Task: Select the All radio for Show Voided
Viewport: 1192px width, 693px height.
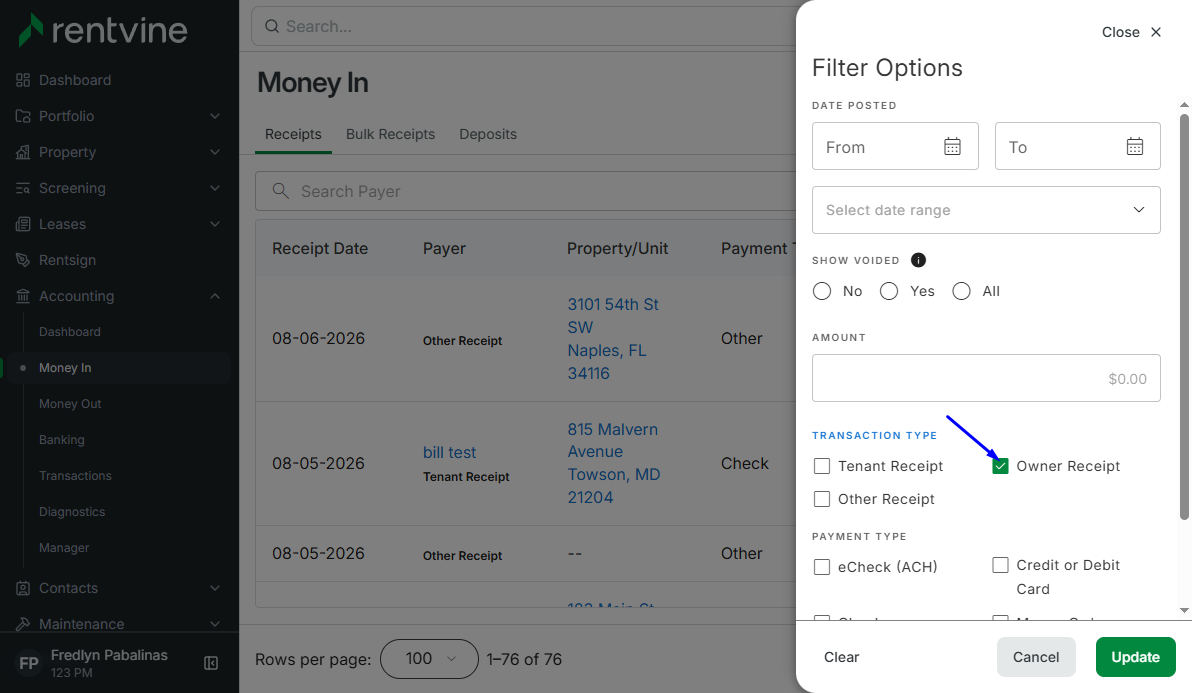Action: point(962,291)
